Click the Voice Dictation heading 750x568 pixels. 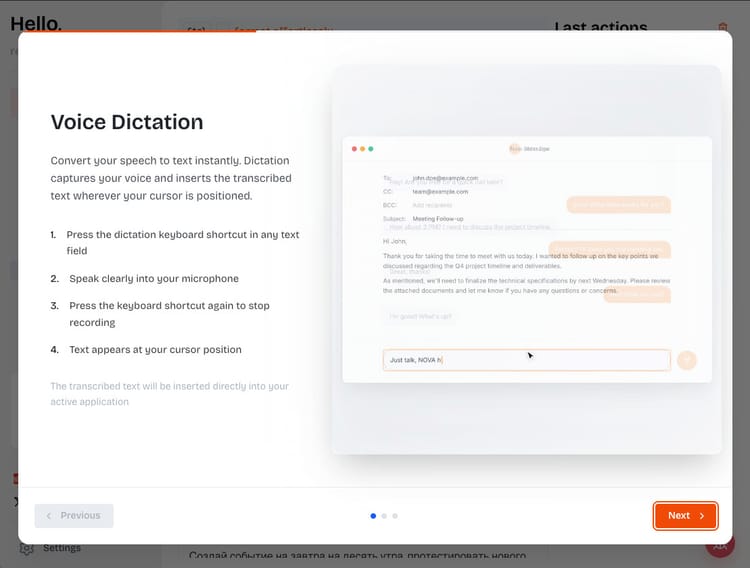pos(127,122)
